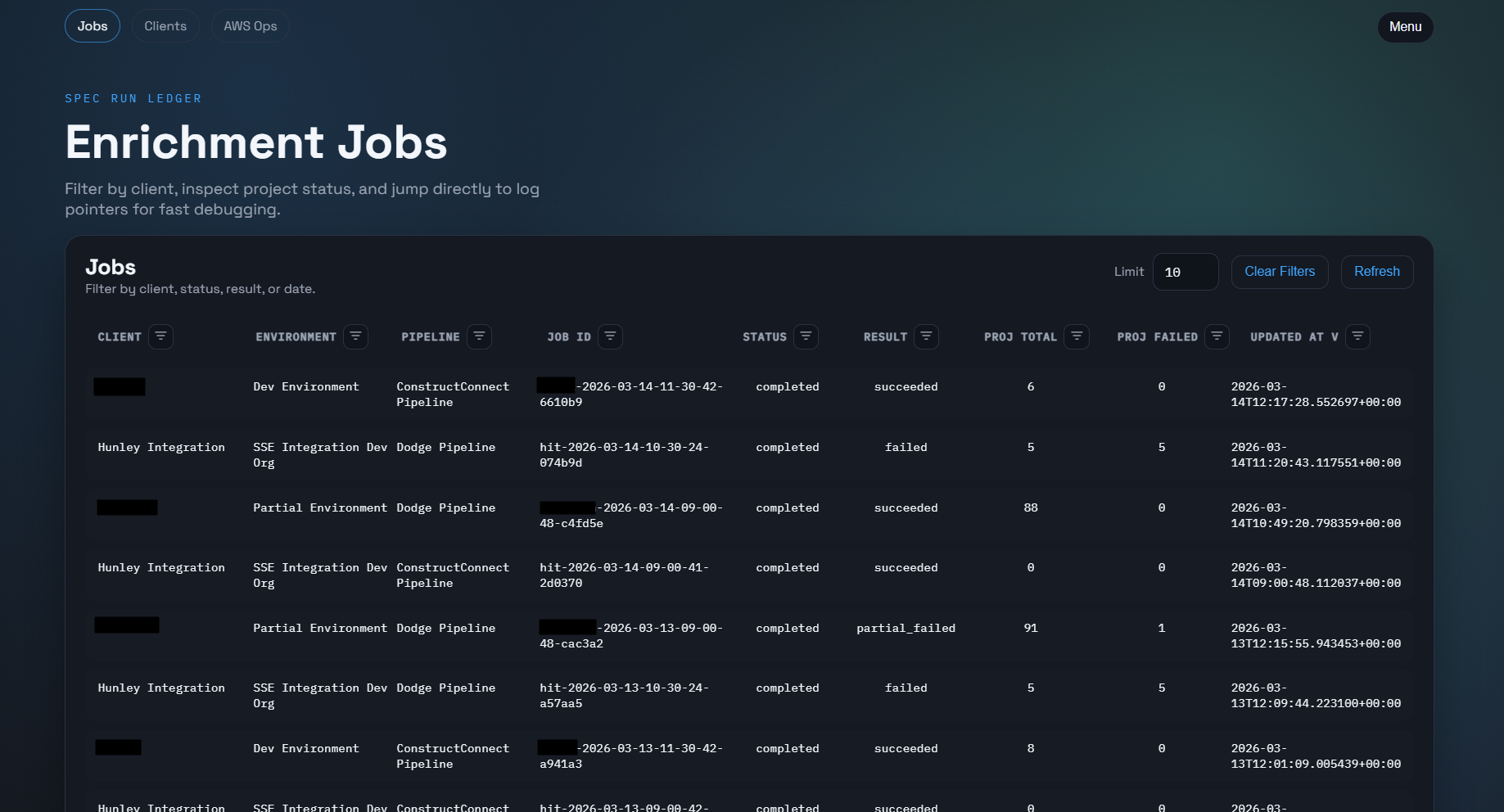Select job ID ending 6610b9

(630, 395)
